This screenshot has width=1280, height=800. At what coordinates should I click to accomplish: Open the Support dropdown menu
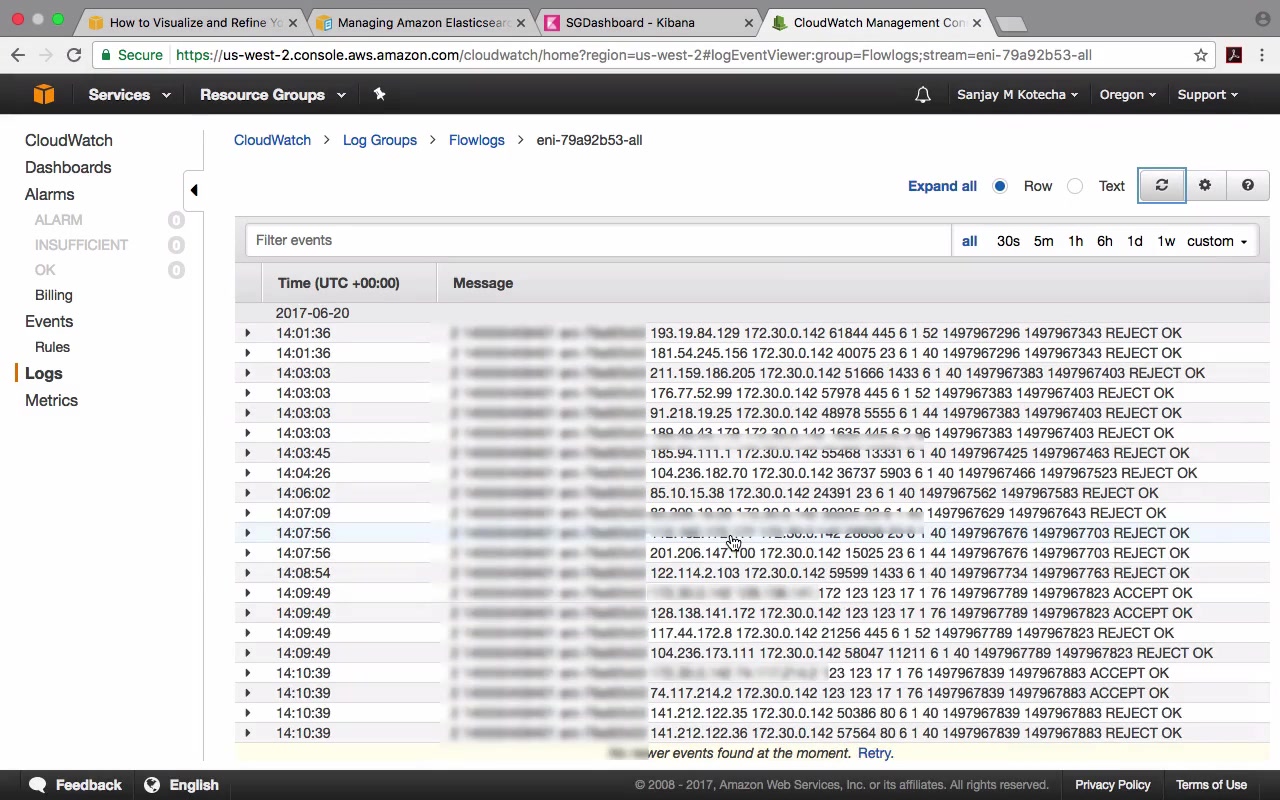1207,95
